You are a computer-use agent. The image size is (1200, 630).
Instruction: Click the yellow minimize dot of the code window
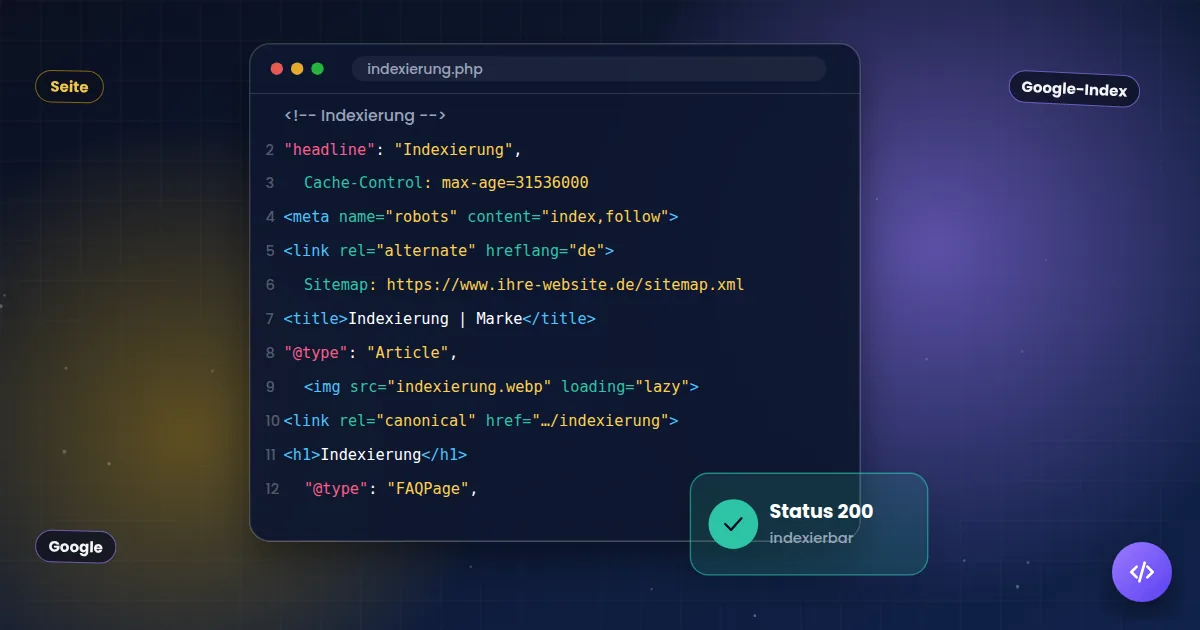coord(297,69)
